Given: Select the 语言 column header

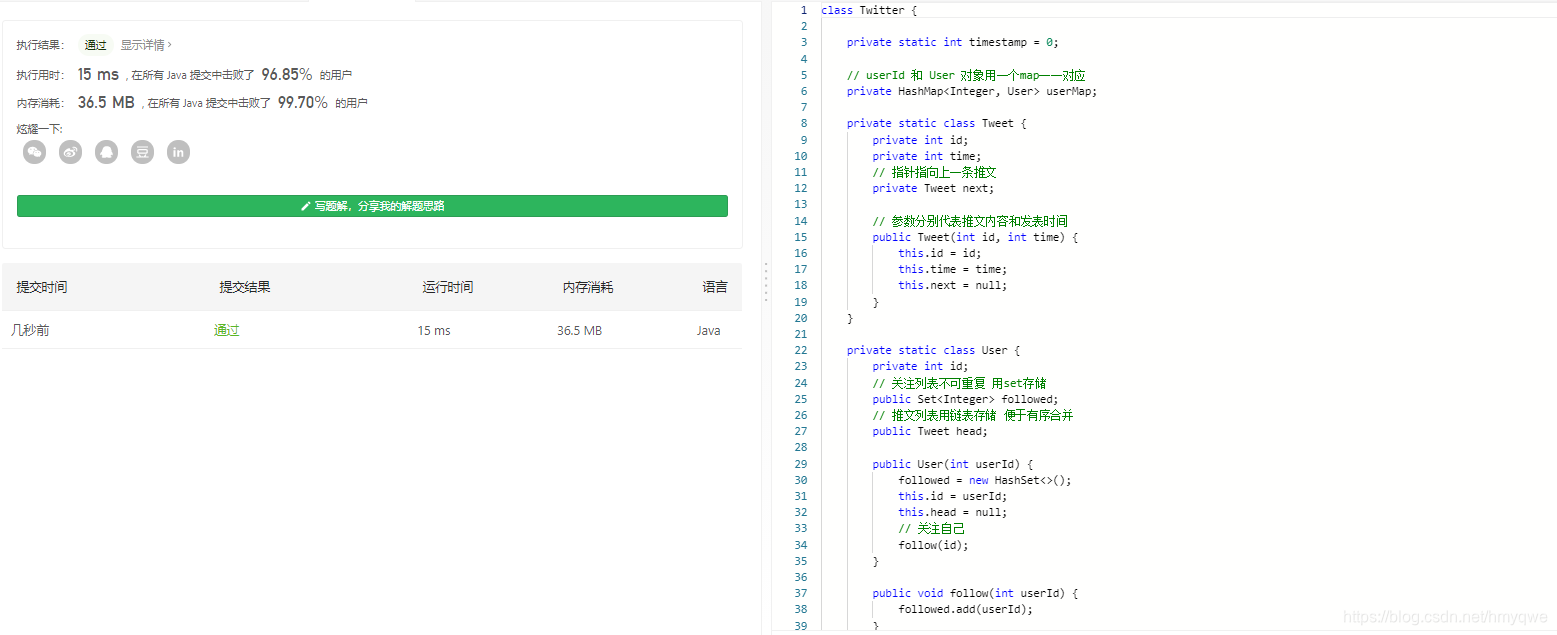Looking at the screenshot, I should [715, 287].
